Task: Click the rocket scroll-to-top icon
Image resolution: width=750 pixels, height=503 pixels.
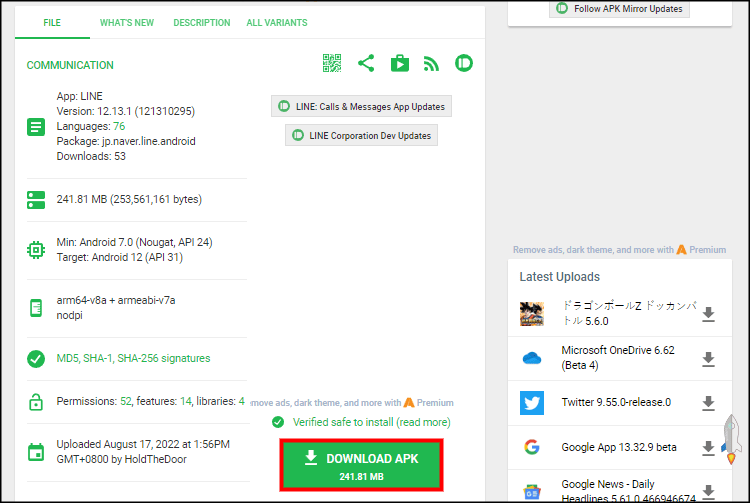Action: coord(732,439)
